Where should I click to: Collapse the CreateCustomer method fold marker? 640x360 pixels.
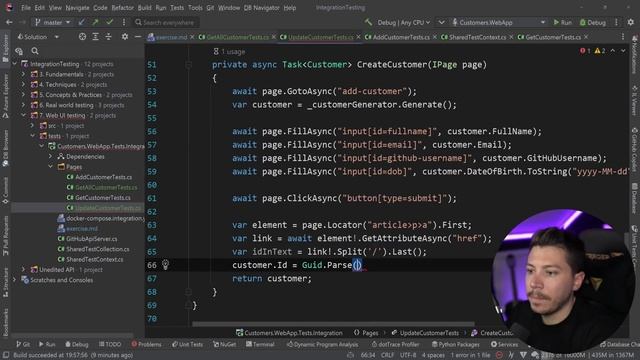[x=188, y=64]
